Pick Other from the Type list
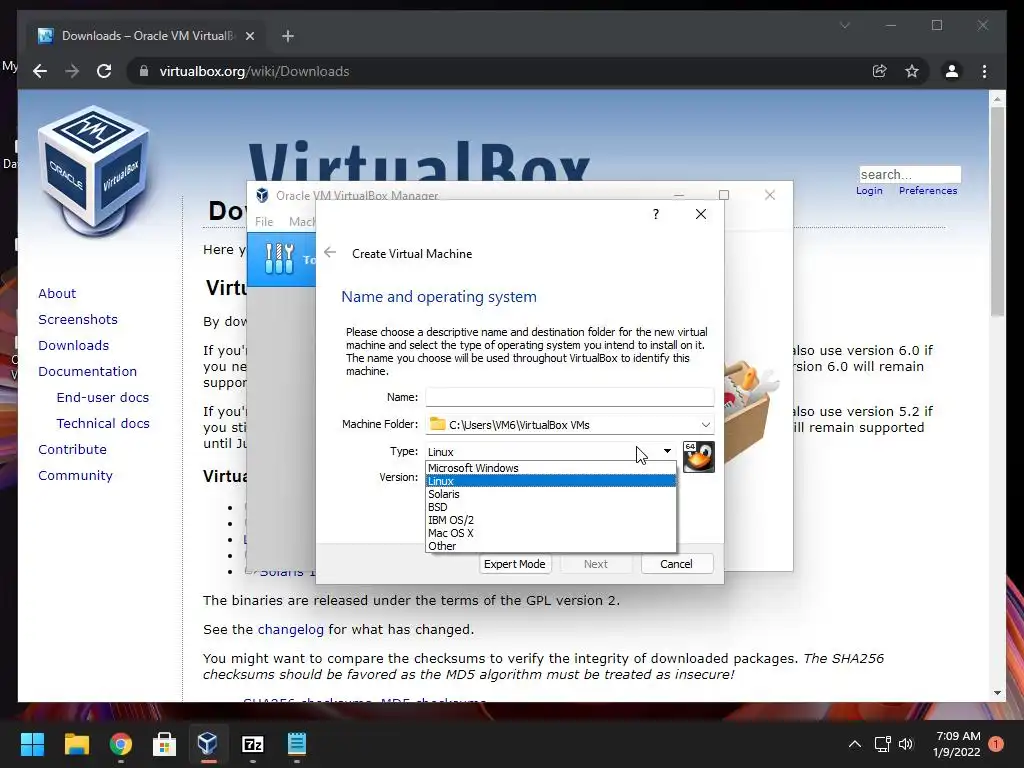 551,546
